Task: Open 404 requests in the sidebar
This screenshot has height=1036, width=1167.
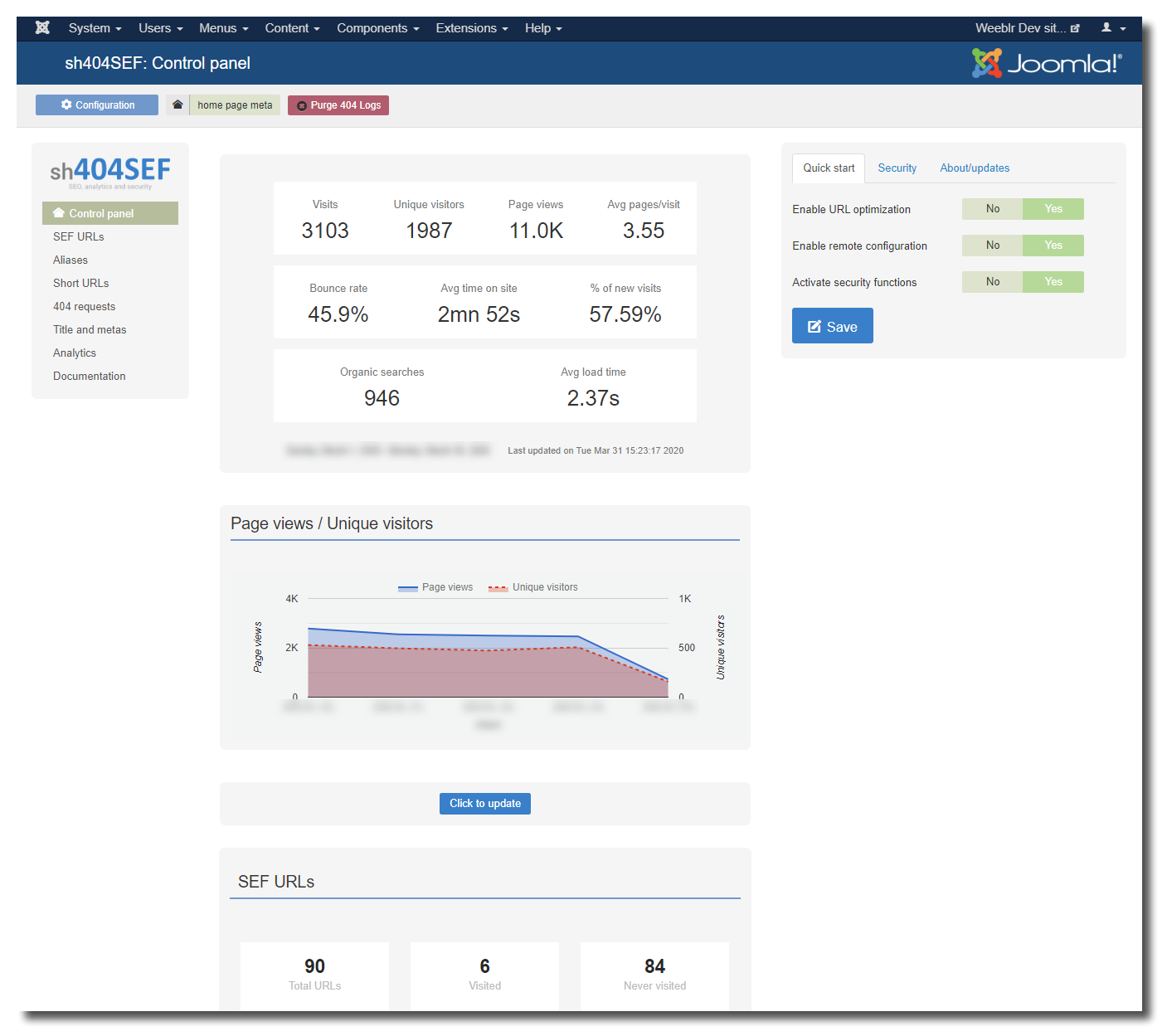Action: coord(85,306)
